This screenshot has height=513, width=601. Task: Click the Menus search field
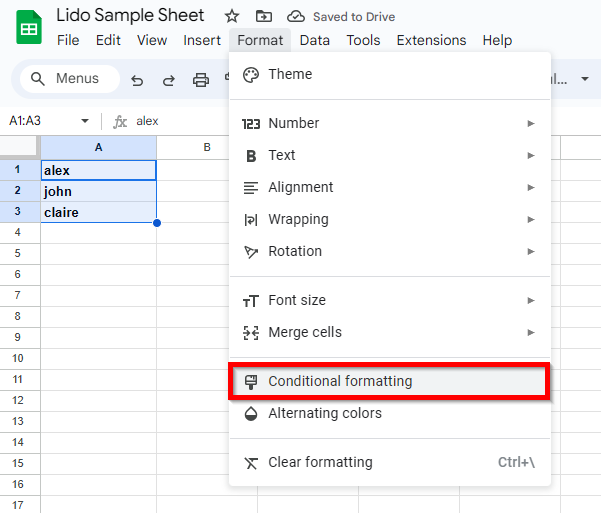tap(70, 79)
